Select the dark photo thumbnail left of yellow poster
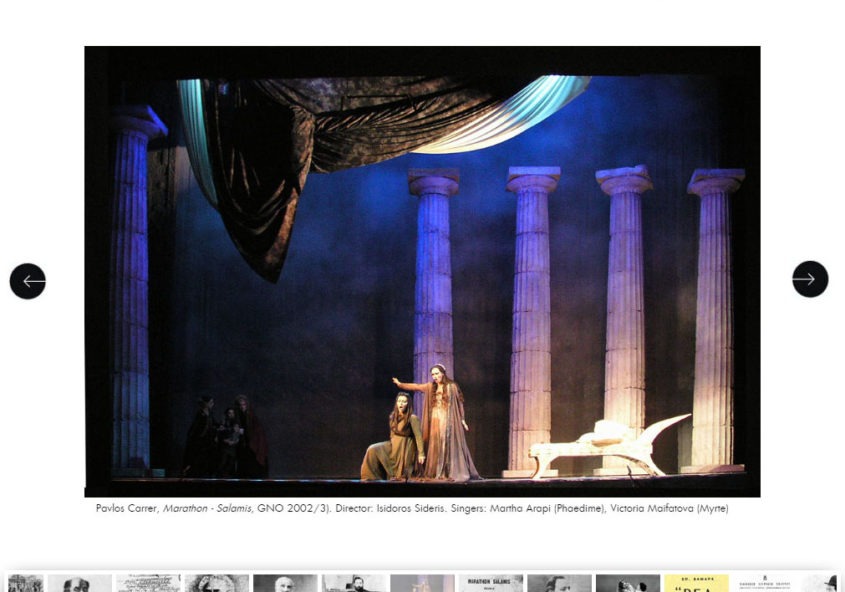Screen dimensions: 845x592 [x=627, y=583]
